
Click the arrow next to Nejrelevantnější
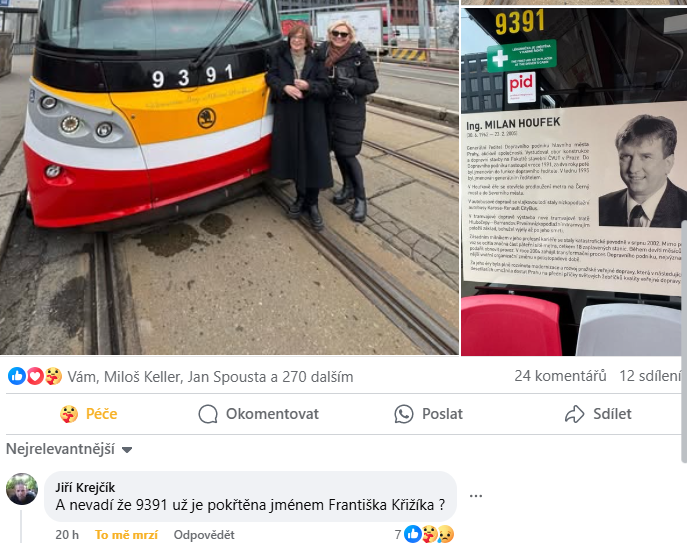point(127,450)
